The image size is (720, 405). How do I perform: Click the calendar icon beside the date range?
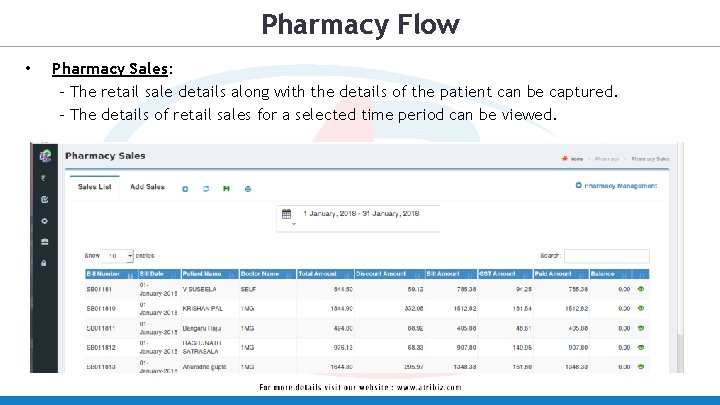(x=286, y=214)
